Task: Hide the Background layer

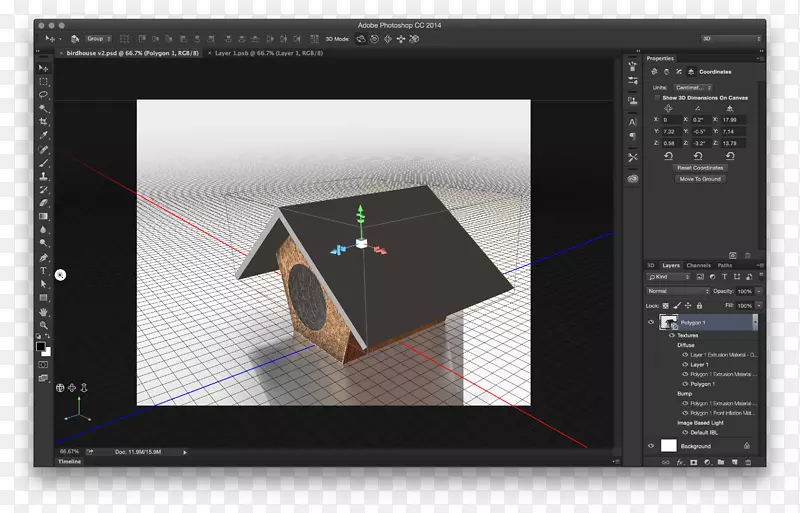Action: pos(651,446)
